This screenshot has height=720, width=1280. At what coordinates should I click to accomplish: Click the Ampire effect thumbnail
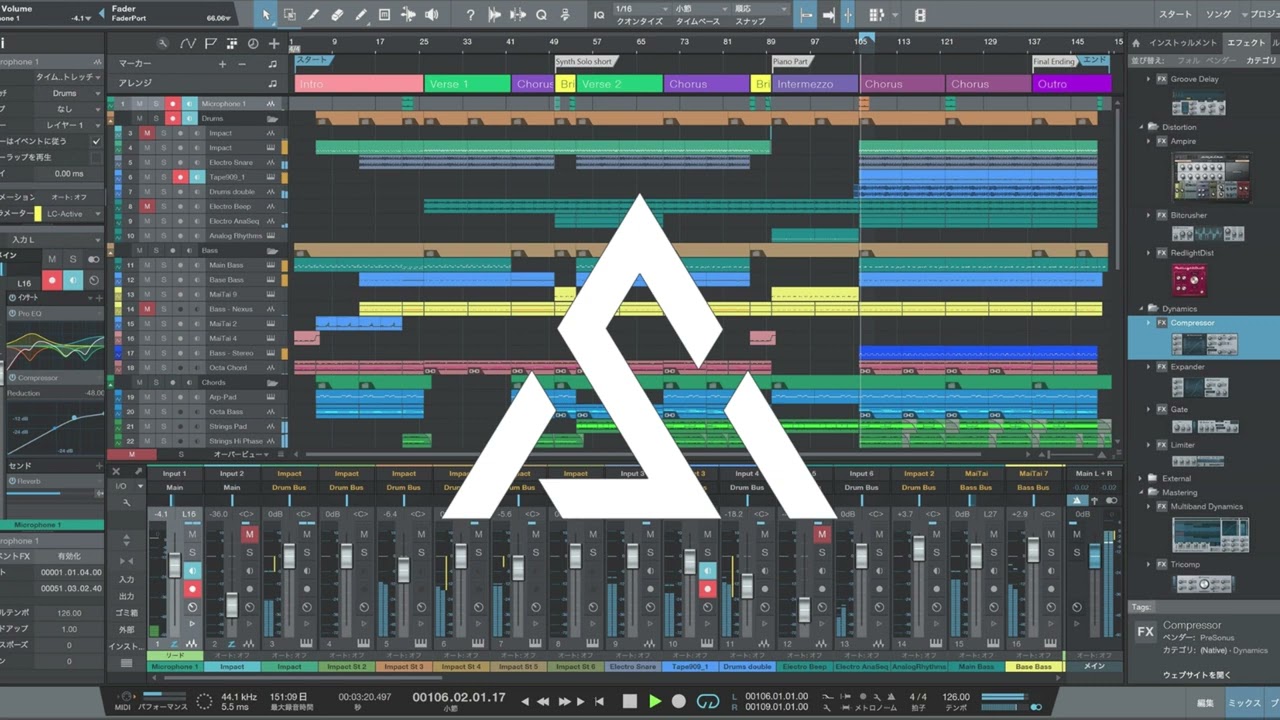[x=1211, y=178]
